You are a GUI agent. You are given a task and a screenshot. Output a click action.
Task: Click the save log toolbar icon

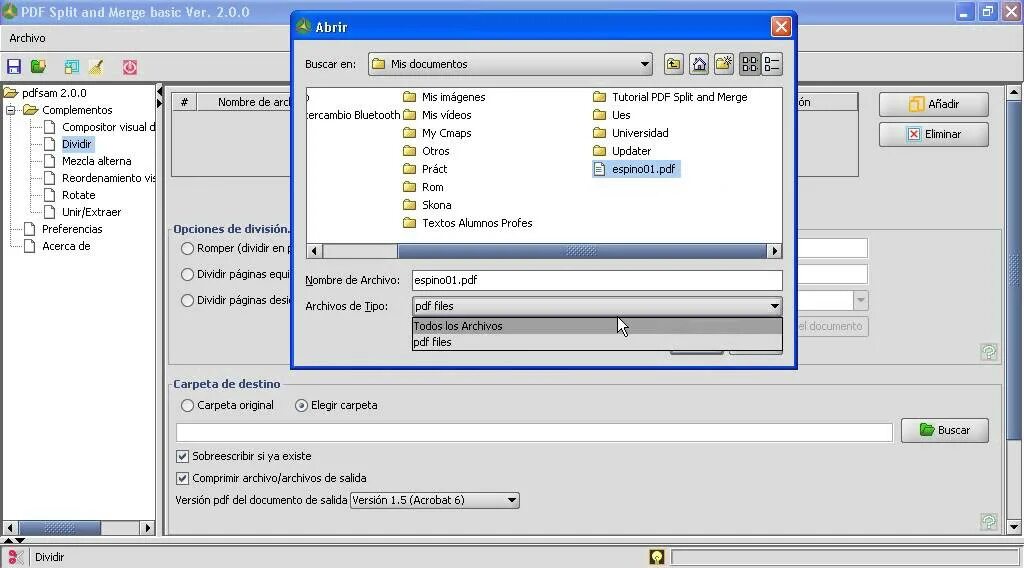tap(71, 67)
